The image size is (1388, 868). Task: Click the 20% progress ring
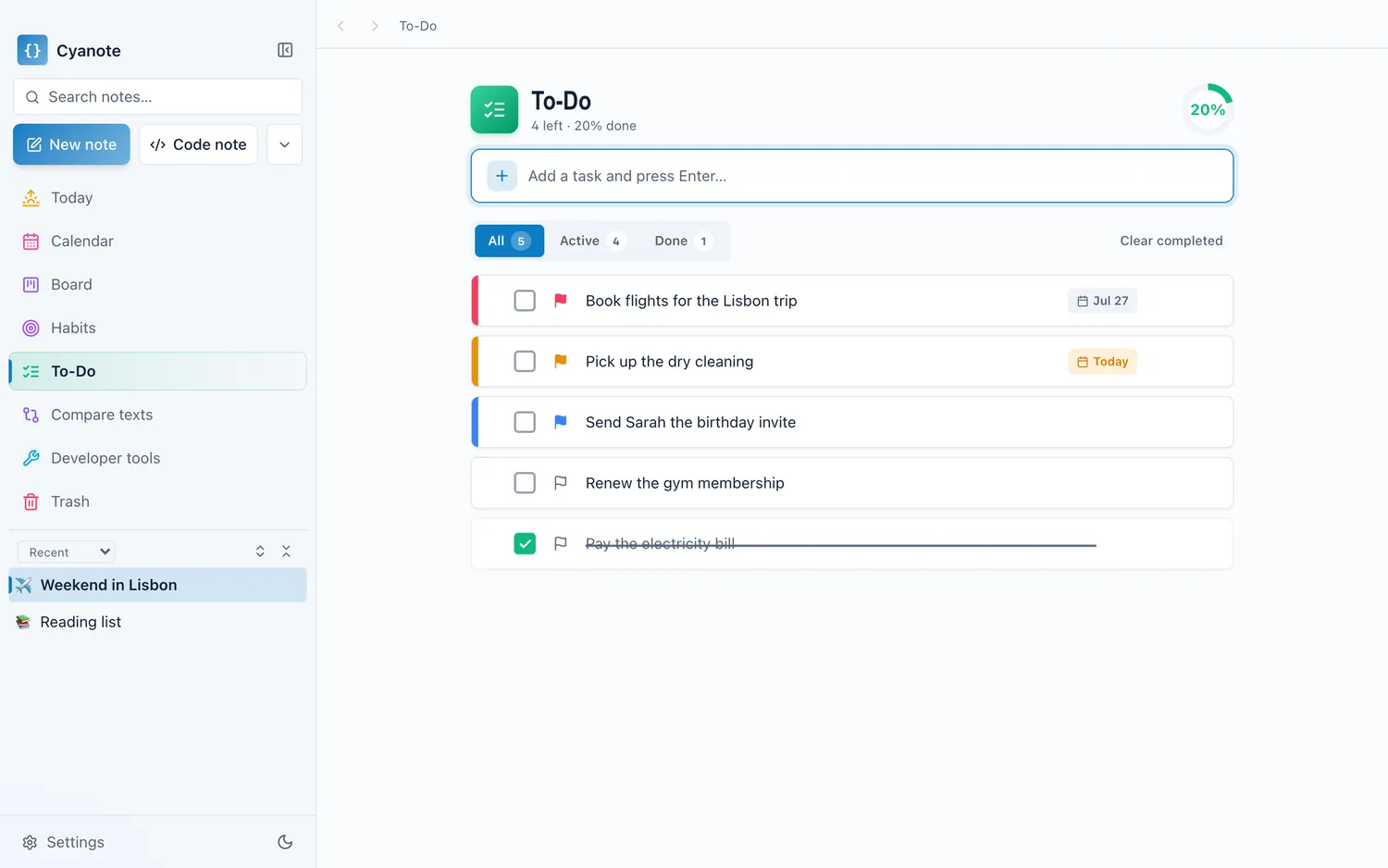pyautogui.click(x=1208, y=109)
